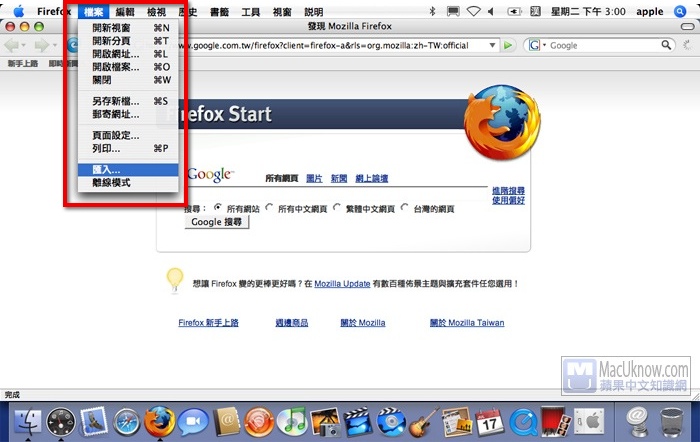This screenshot has width=700, height=442.
Task: Open the Forward button history dropdown arrow
Action: click(54, 45)
